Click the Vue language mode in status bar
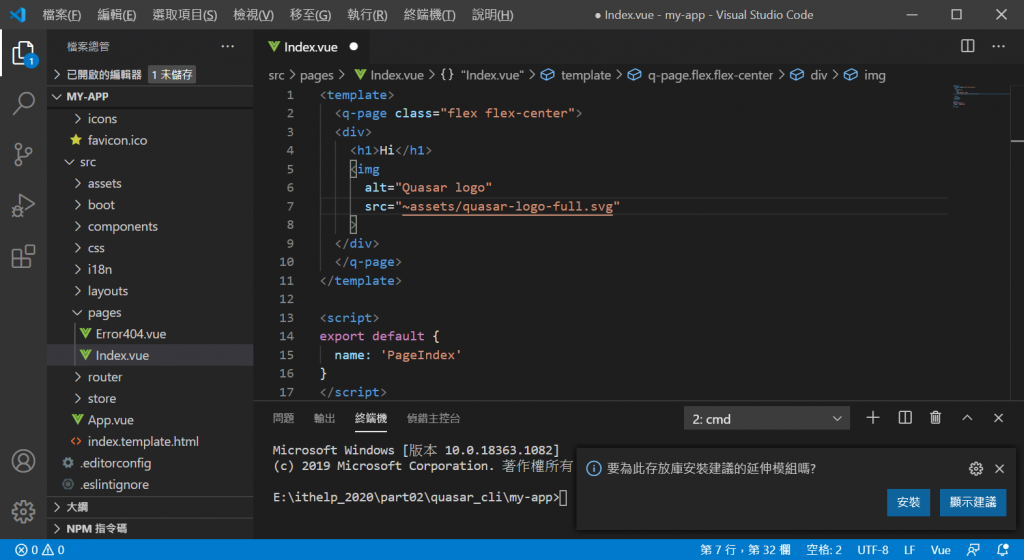 tap(940, 550)
